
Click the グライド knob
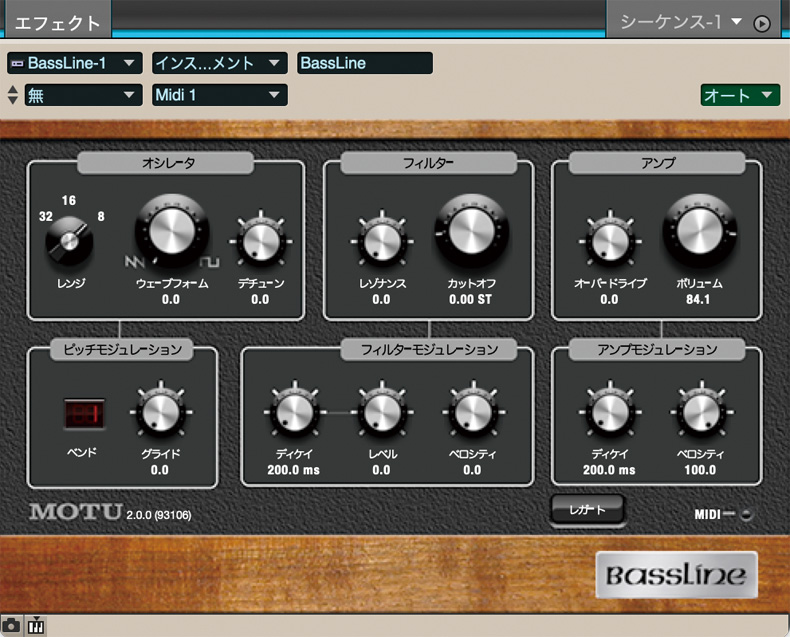pos(161,412)
